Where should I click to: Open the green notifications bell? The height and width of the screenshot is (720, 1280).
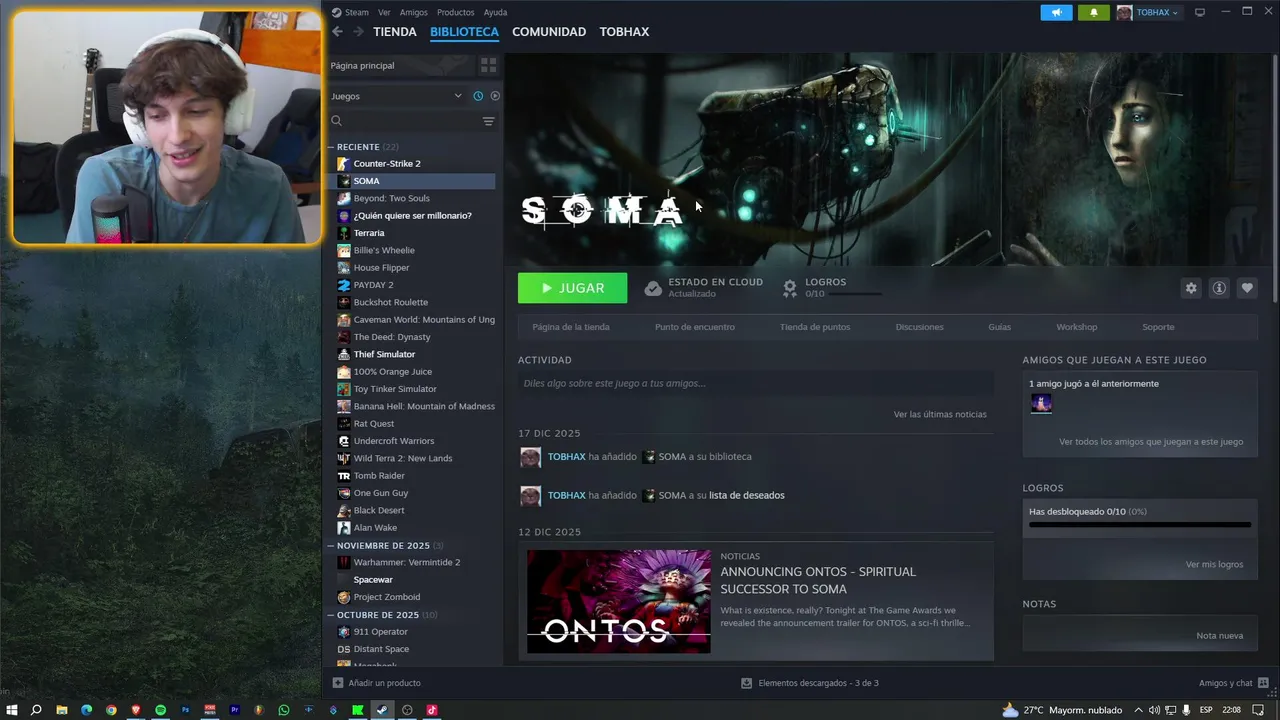click(1093, 12)
